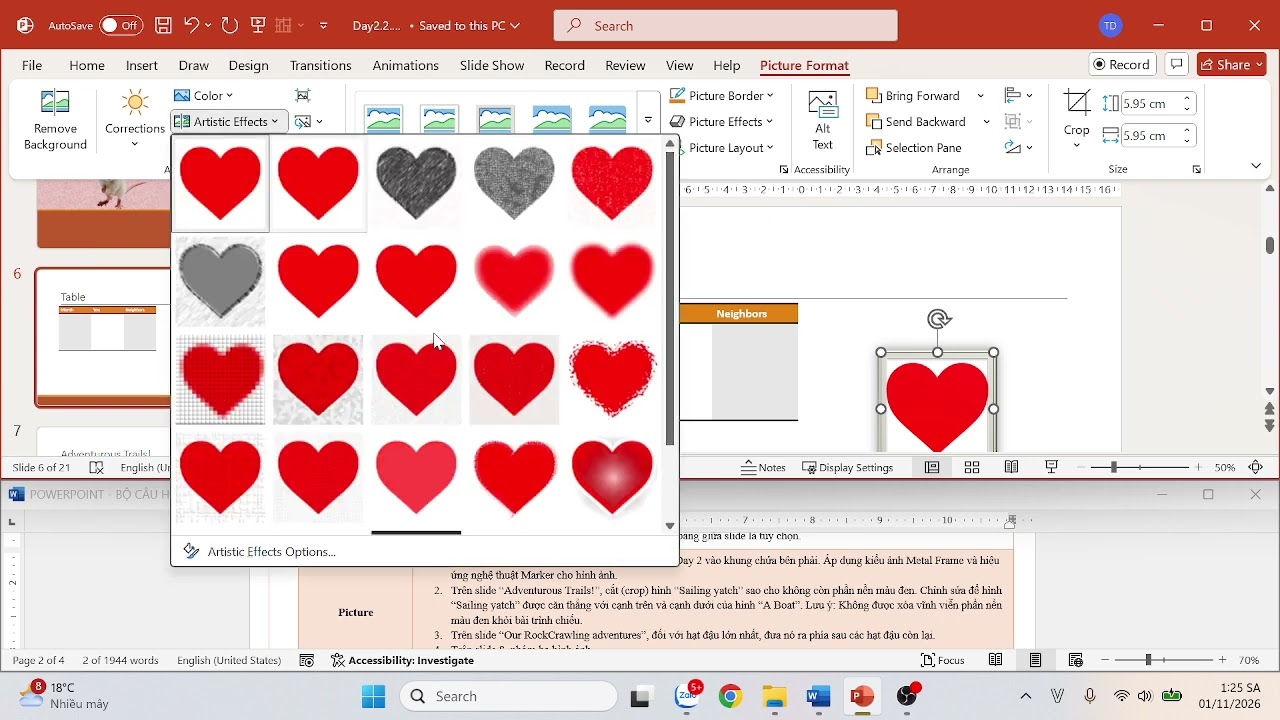Click the Word zoom slider handle

coord(1148,660)
